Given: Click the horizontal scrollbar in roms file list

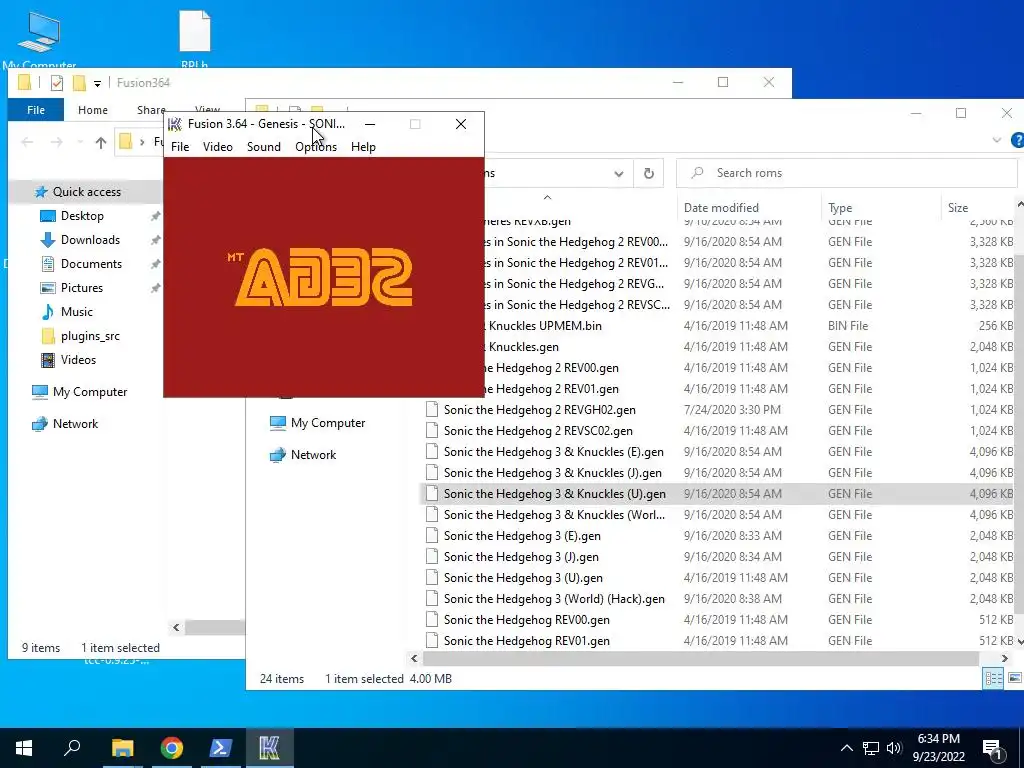Looking at the screenshot, I should tap(701, 658).
